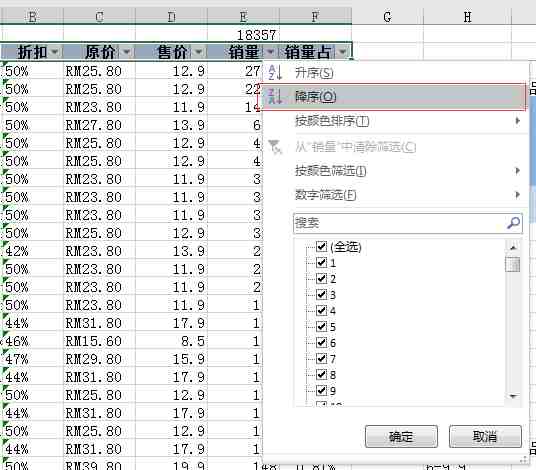Click the 确定 button
Viewport: 536px width, 470px height.
[x=401, y=437]
